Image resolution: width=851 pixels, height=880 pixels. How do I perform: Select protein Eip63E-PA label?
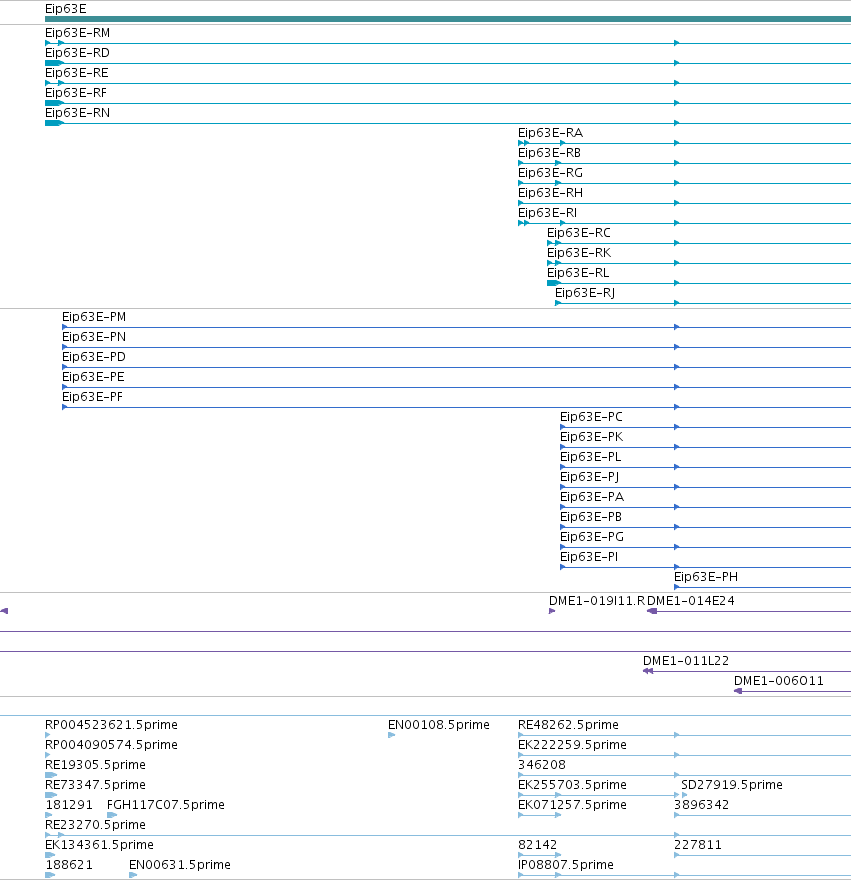(592, 497)
